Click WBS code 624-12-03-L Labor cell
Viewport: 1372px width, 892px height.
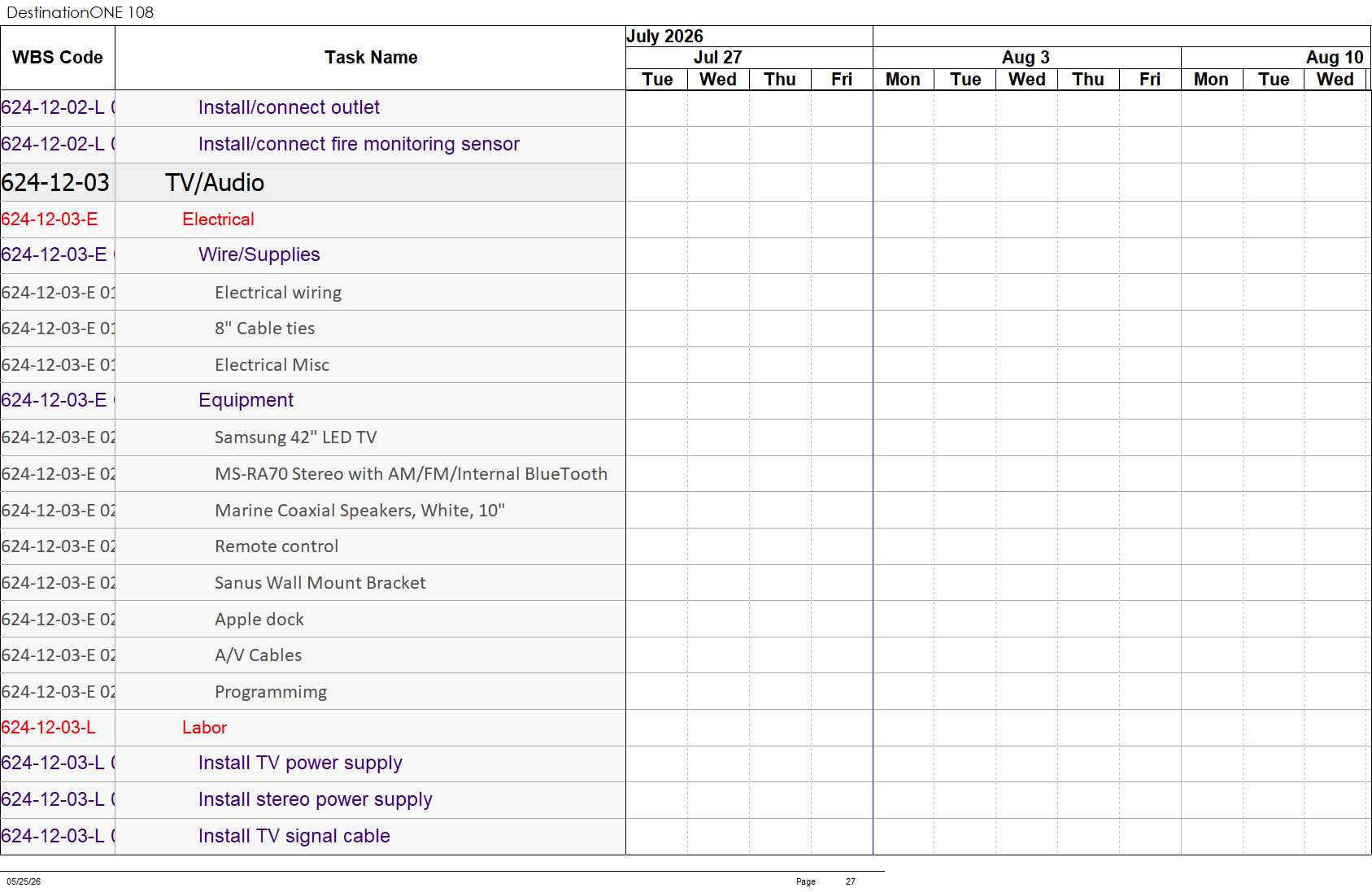(x=58, y=728)
